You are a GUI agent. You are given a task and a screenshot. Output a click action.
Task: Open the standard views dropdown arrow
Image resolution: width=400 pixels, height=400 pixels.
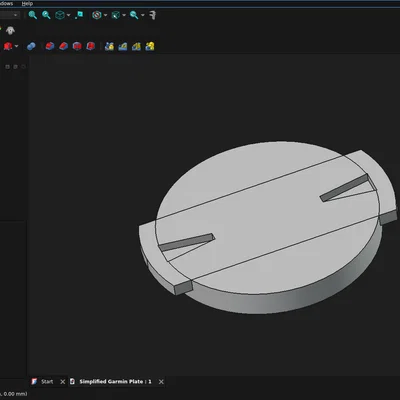click(x=68, y=15)
